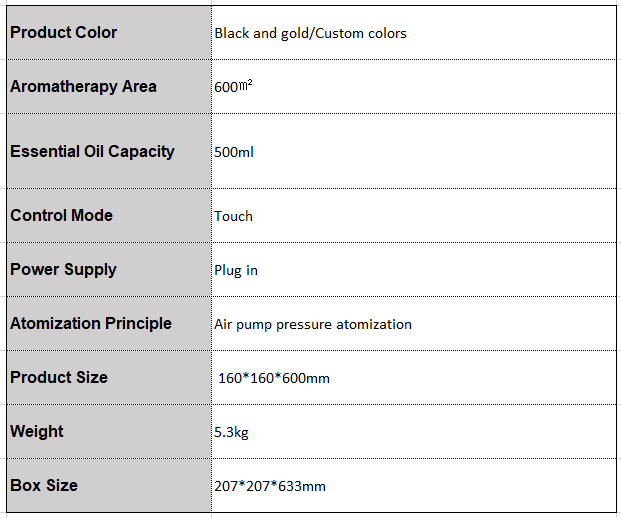Select the Black and gold/Custom colors cell
Image resolution: width=621 pixels, height=518 pixels.
(x=414, y=32)
